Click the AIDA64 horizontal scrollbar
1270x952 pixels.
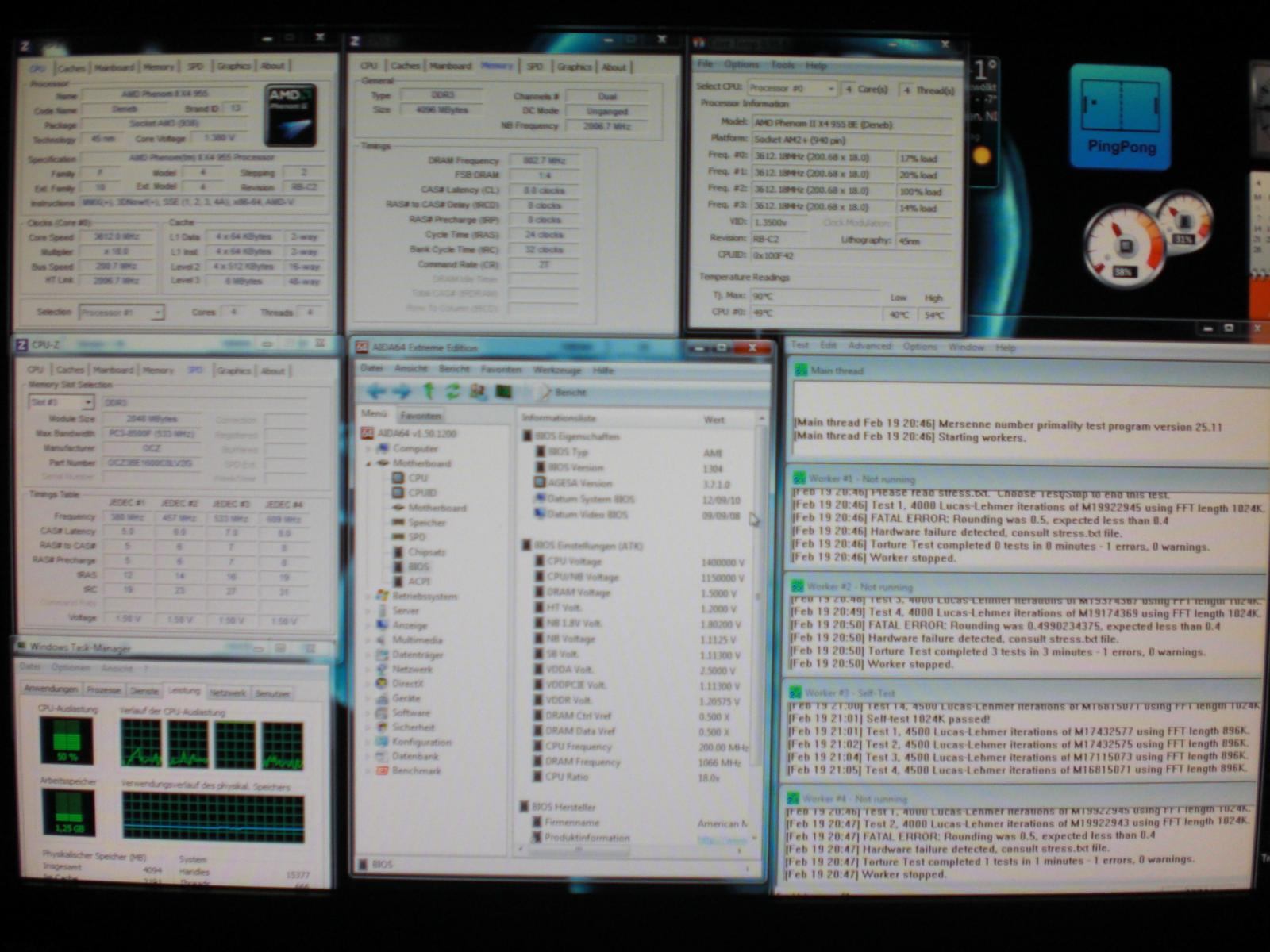click(631, 850)
